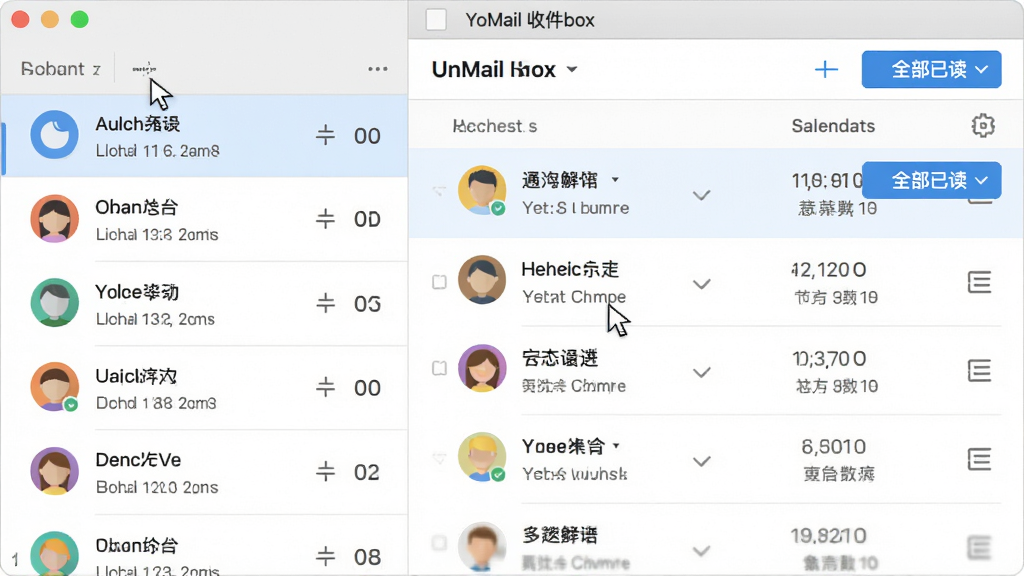Click the plus-minus icon in the Uaicl row
The width and height of the screenshot is (1024, 576).
coord(325,387)
